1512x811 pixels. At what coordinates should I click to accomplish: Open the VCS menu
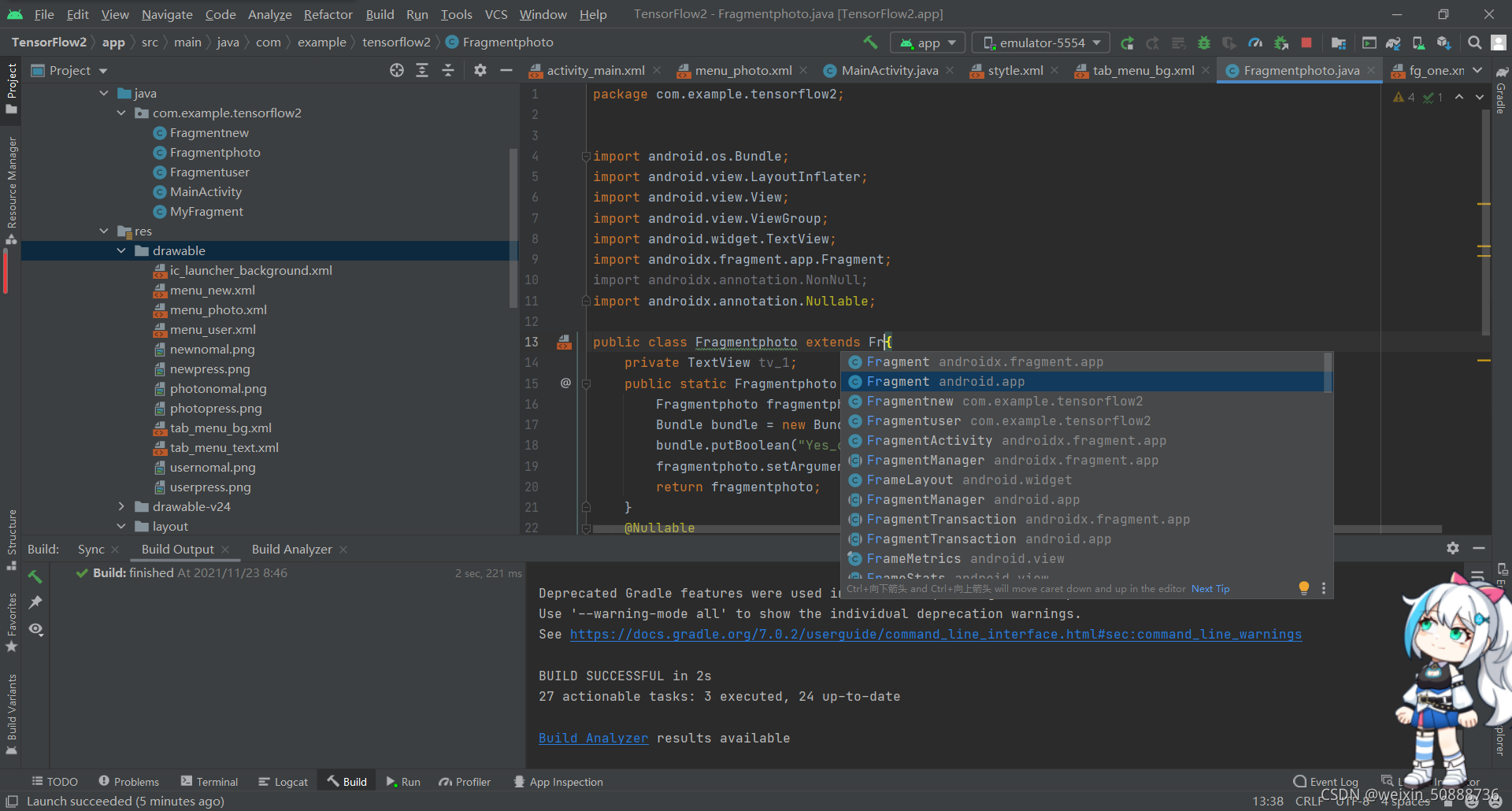coord(496,14)
